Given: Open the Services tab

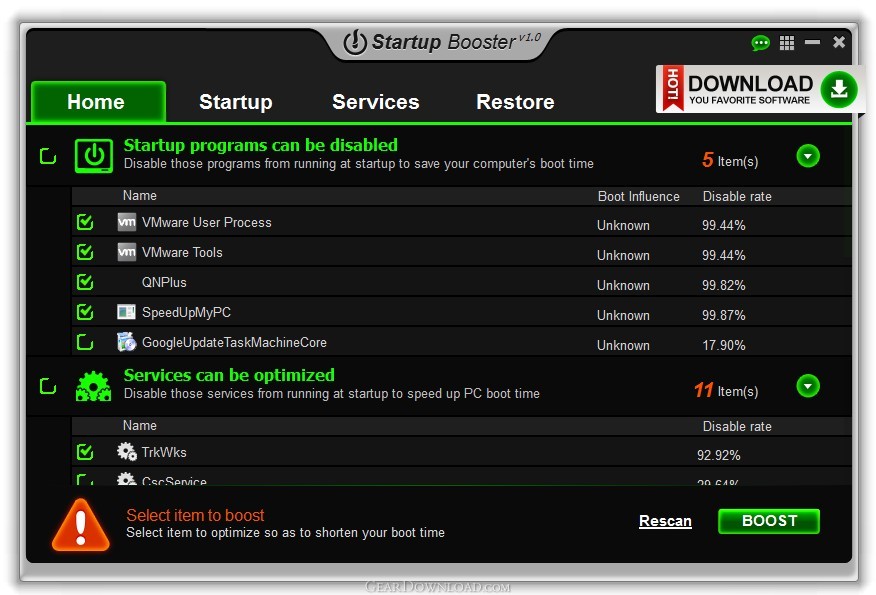Looking at the screenshot, I should [375, 102].
